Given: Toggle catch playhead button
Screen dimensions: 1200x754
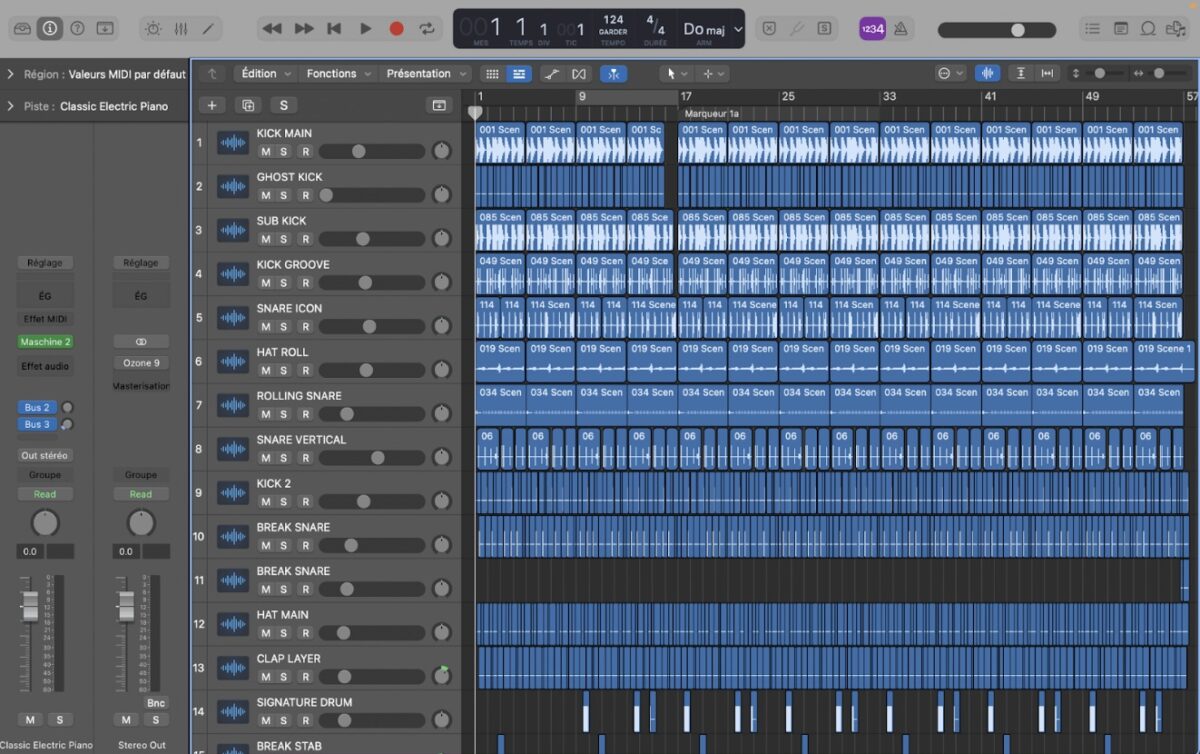Looking at the screenshot, I should pos(613,73).
